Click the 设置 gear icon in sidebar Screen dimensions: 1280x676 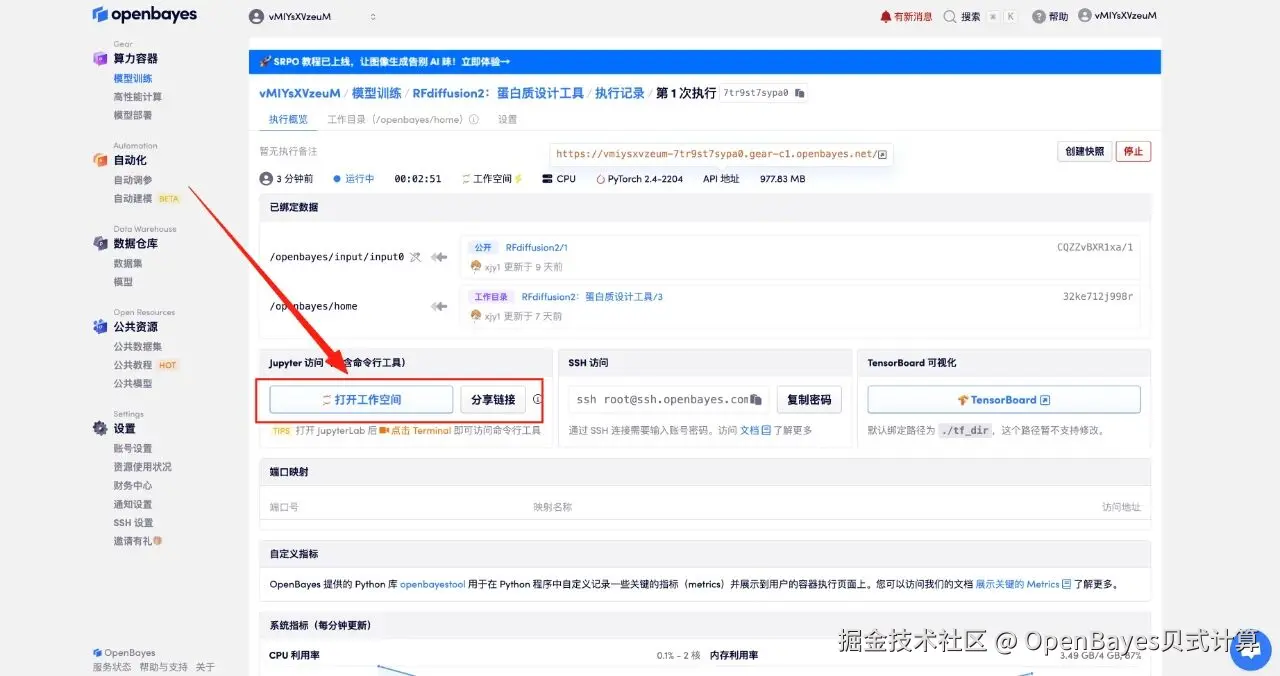pyautogui.click(x=98, y=427)
